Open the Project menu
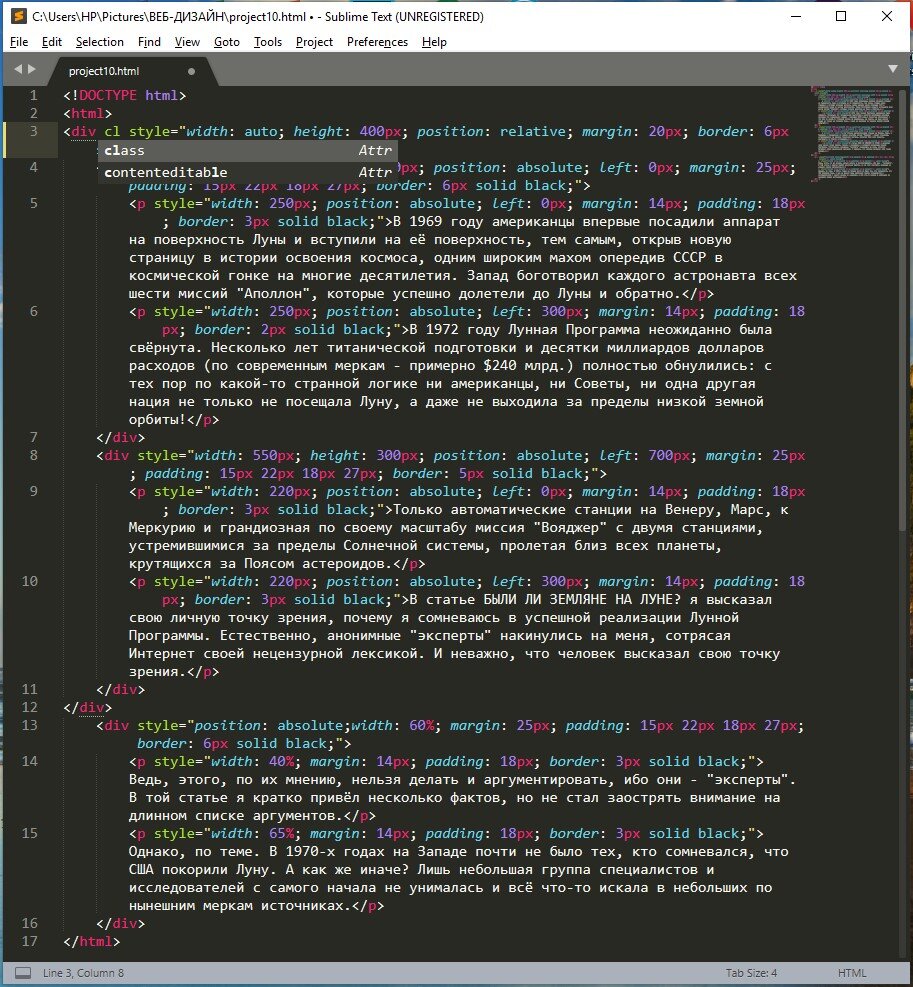 point(314,42)
